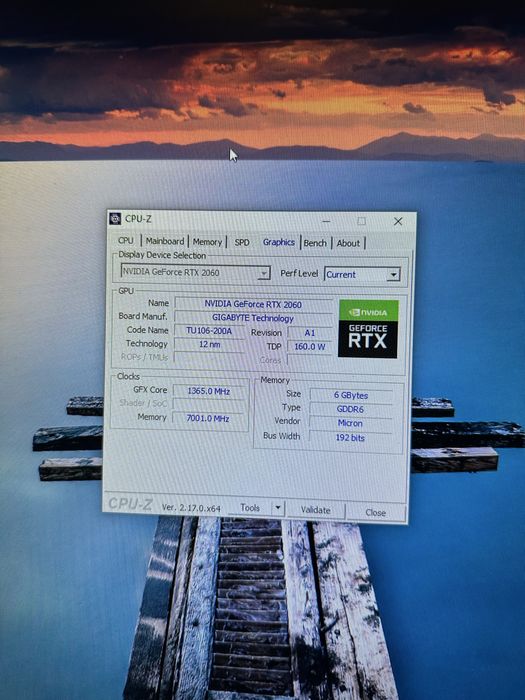The image size is (525, 700).
Task: Minimize the CPU-Z window
Action: pos(326,221)
